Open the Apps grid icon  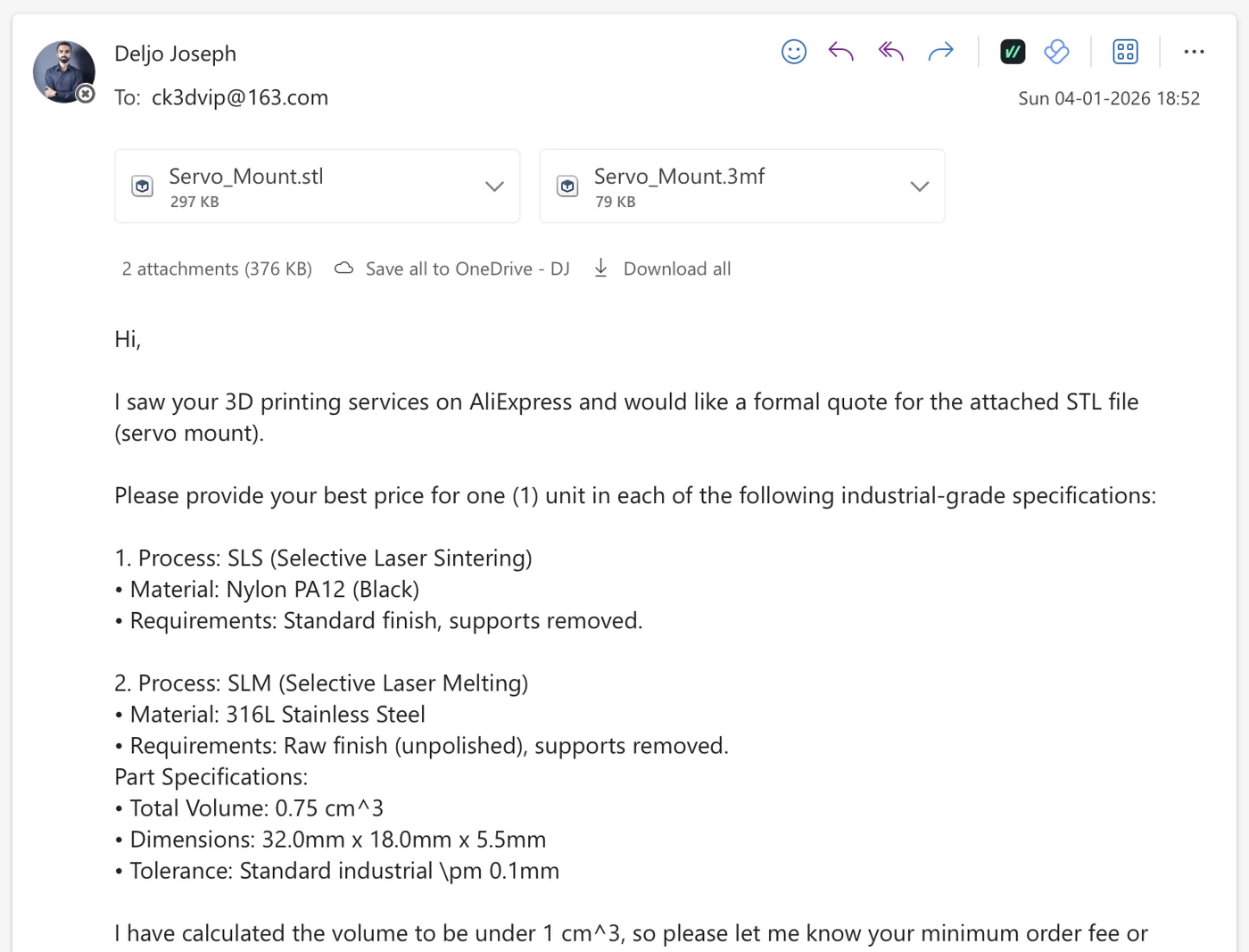point(1125,52)
